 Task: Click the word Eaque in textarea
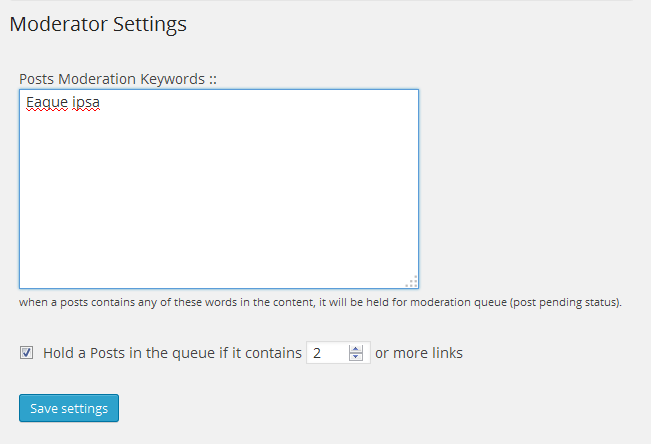47,102
